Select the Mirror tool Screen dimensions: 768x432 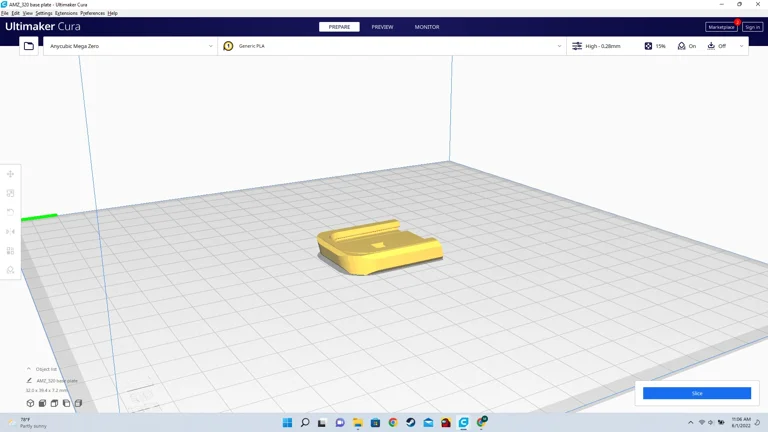(x=11, y=231)
